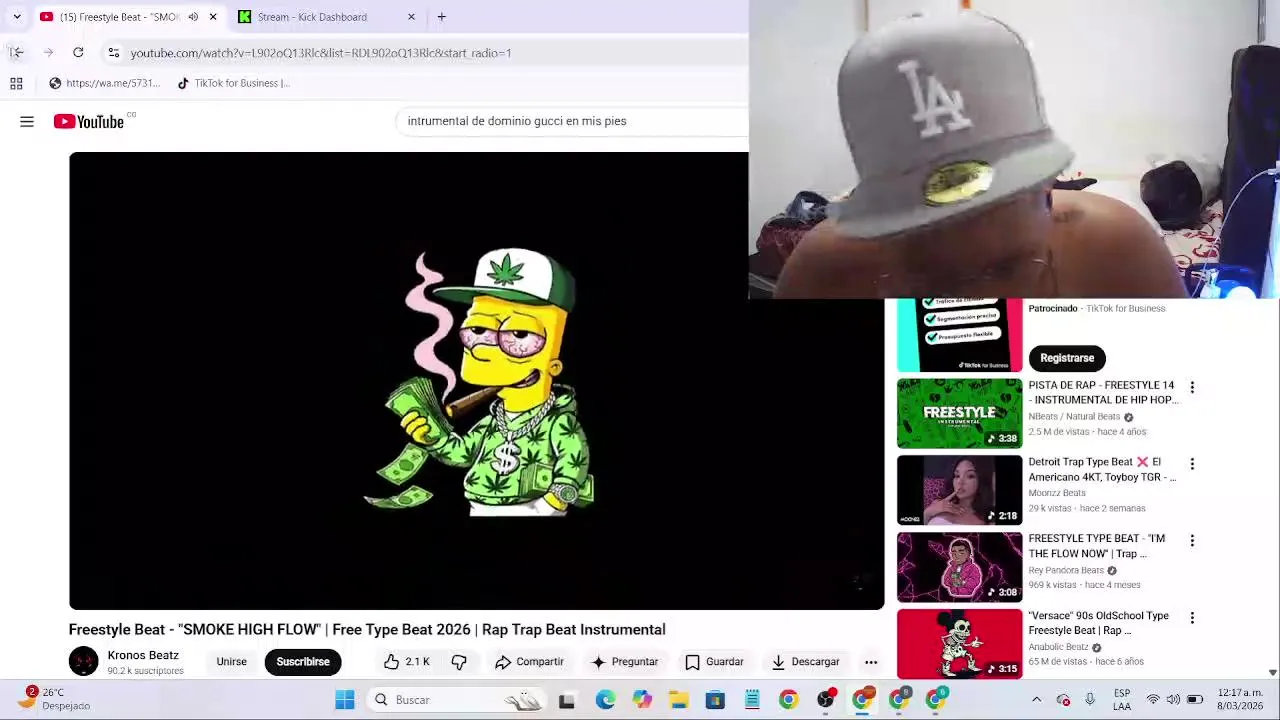
Task: Click the microphone tray icon
Action: [x=1090, y=700]
